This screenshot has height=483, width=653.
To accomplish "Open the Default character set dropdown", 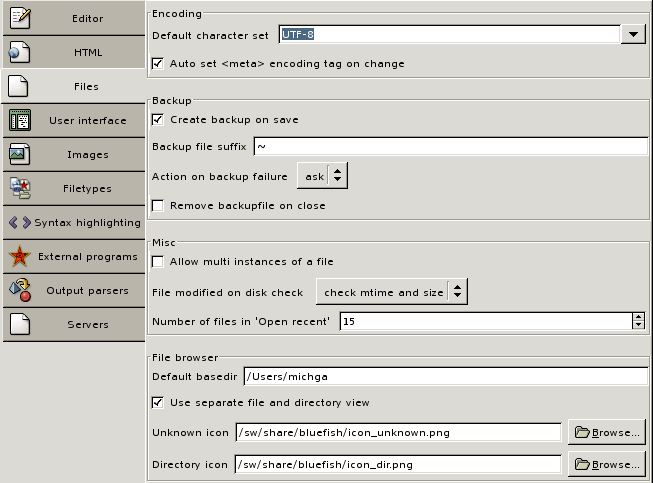I will tap(632, 35).
